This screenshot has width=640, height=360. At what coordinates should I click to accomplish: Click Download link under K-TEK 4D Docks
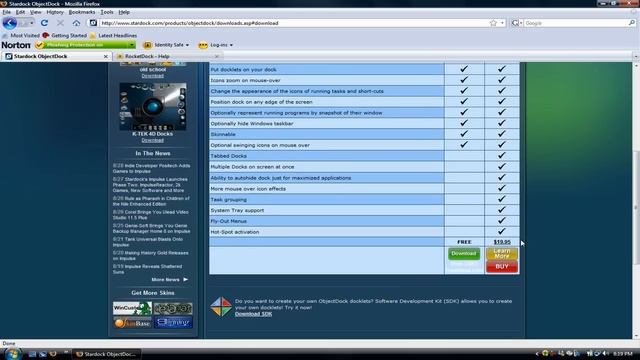[x=152, y=140]
